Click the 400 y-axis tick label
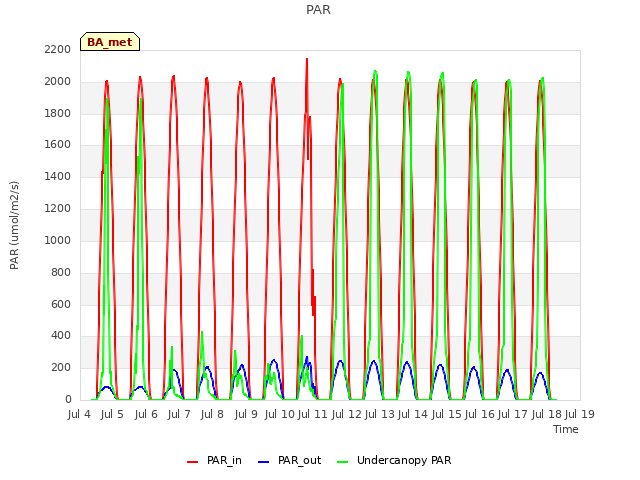Image resolution: width=640 pixels, height=480 pixels. [x=61, y=336]
